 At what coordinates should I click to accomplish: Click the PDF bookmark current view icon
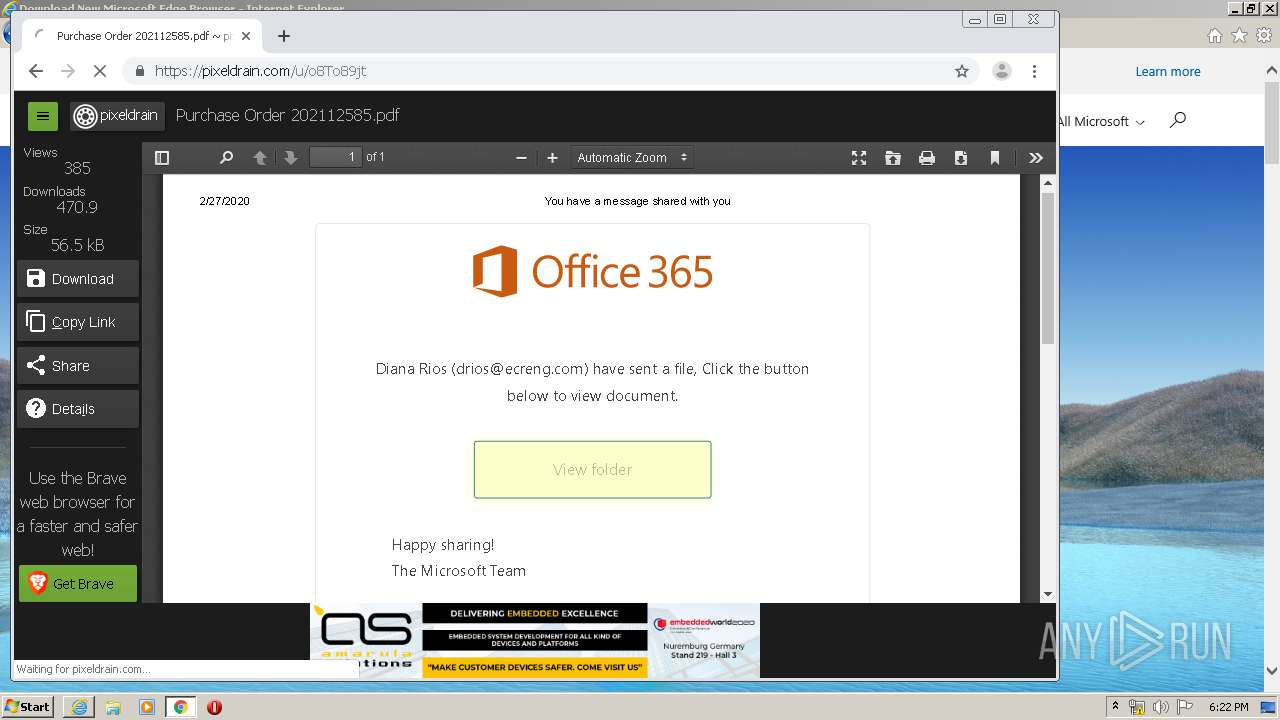(x=995, y=158)
